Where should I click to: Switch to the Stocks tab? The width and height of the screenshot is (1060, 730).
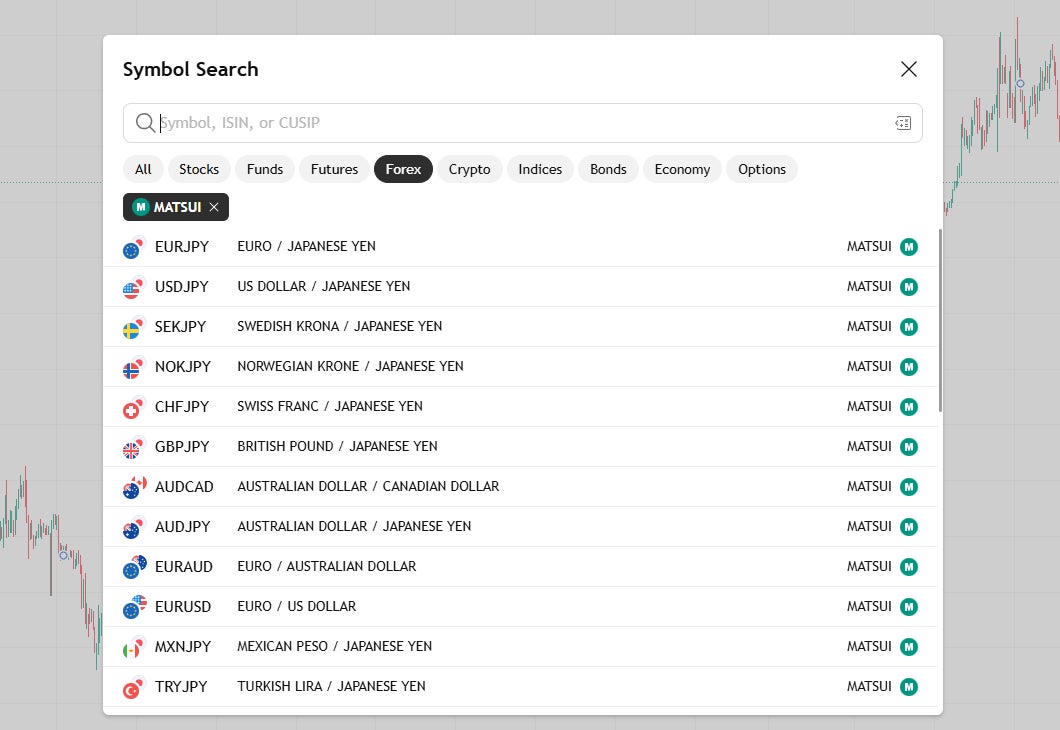(x=199, y=169)
